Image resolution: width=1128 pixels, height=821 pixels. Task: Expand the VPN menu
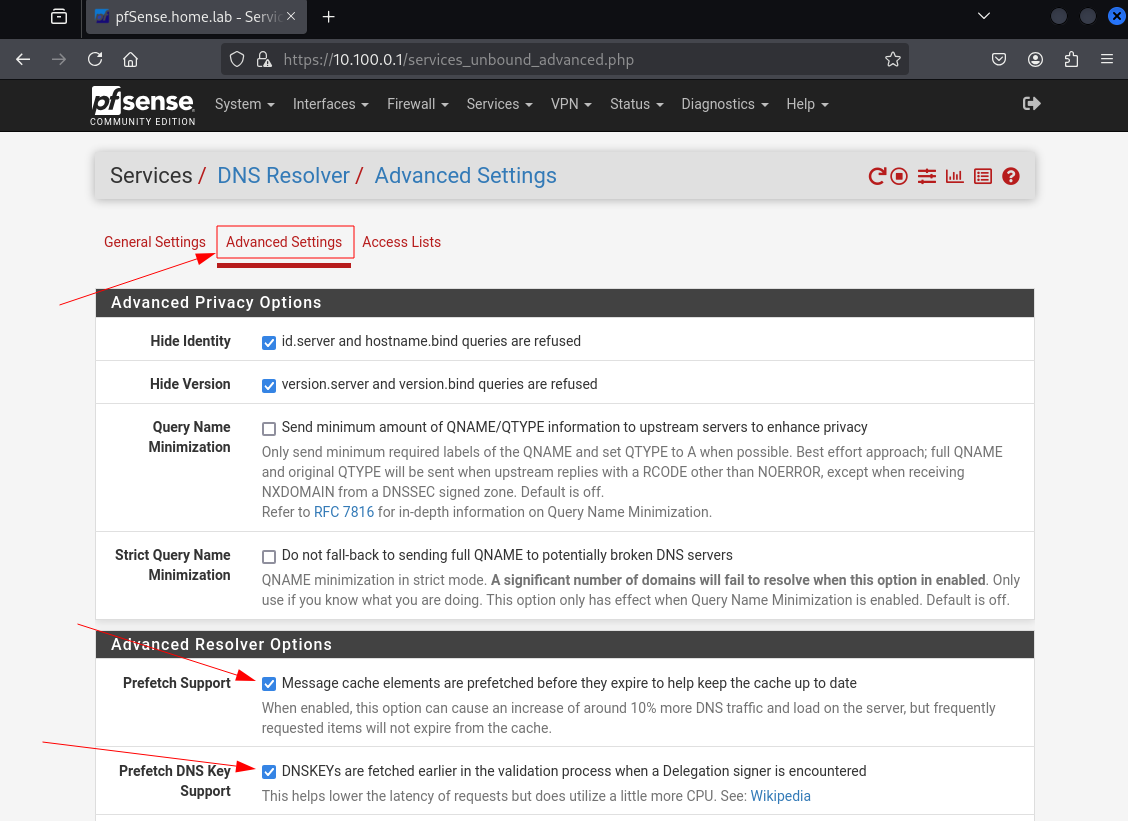click(571, 104)
